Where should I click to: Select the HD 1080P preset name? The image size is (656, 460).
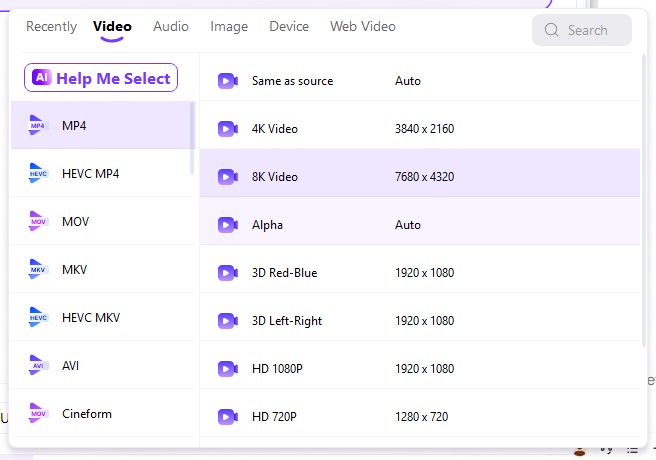pyautogui.click(x=277, y=369)
